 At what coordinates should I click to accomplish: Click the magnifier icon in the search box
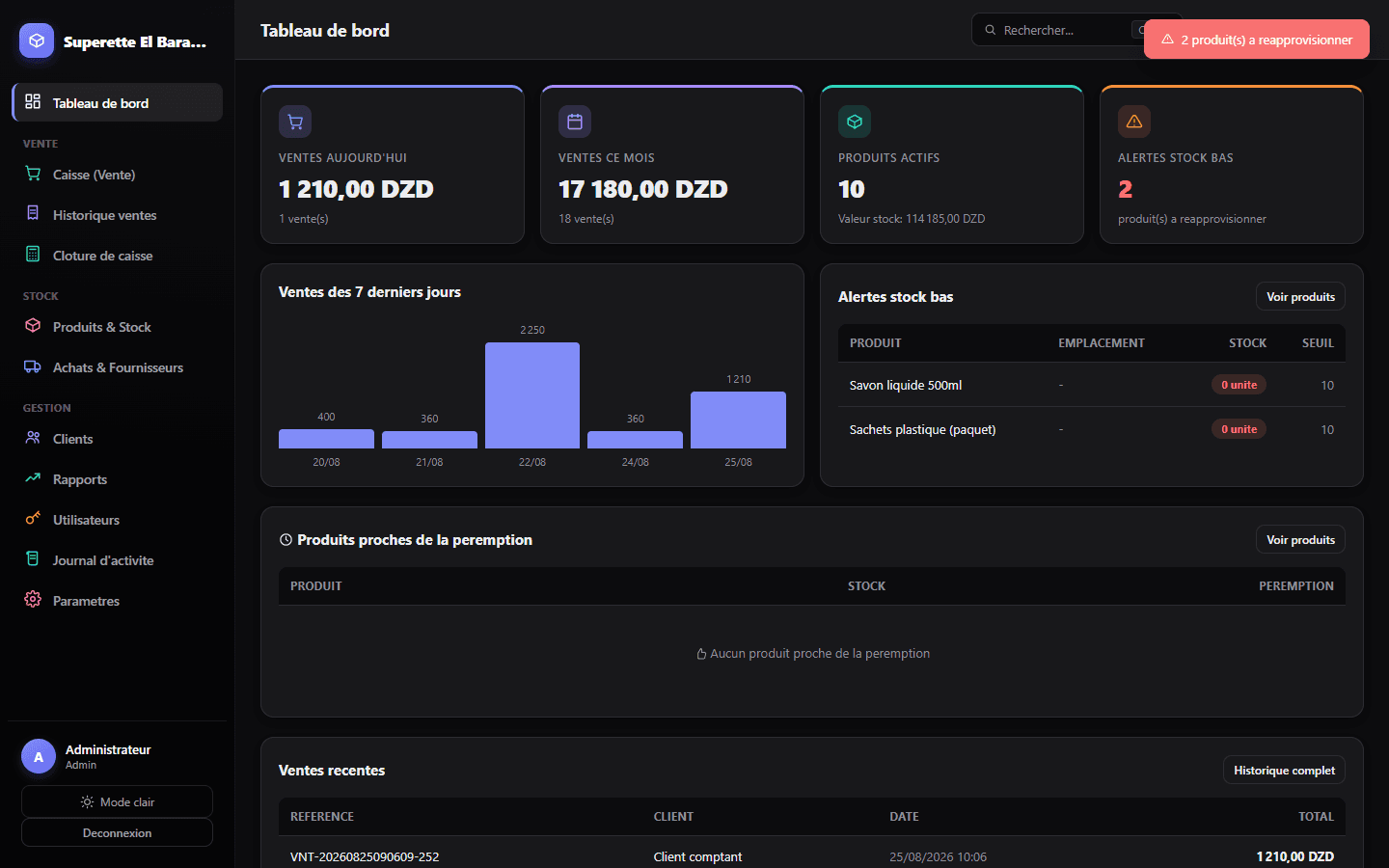click(990, 30)
